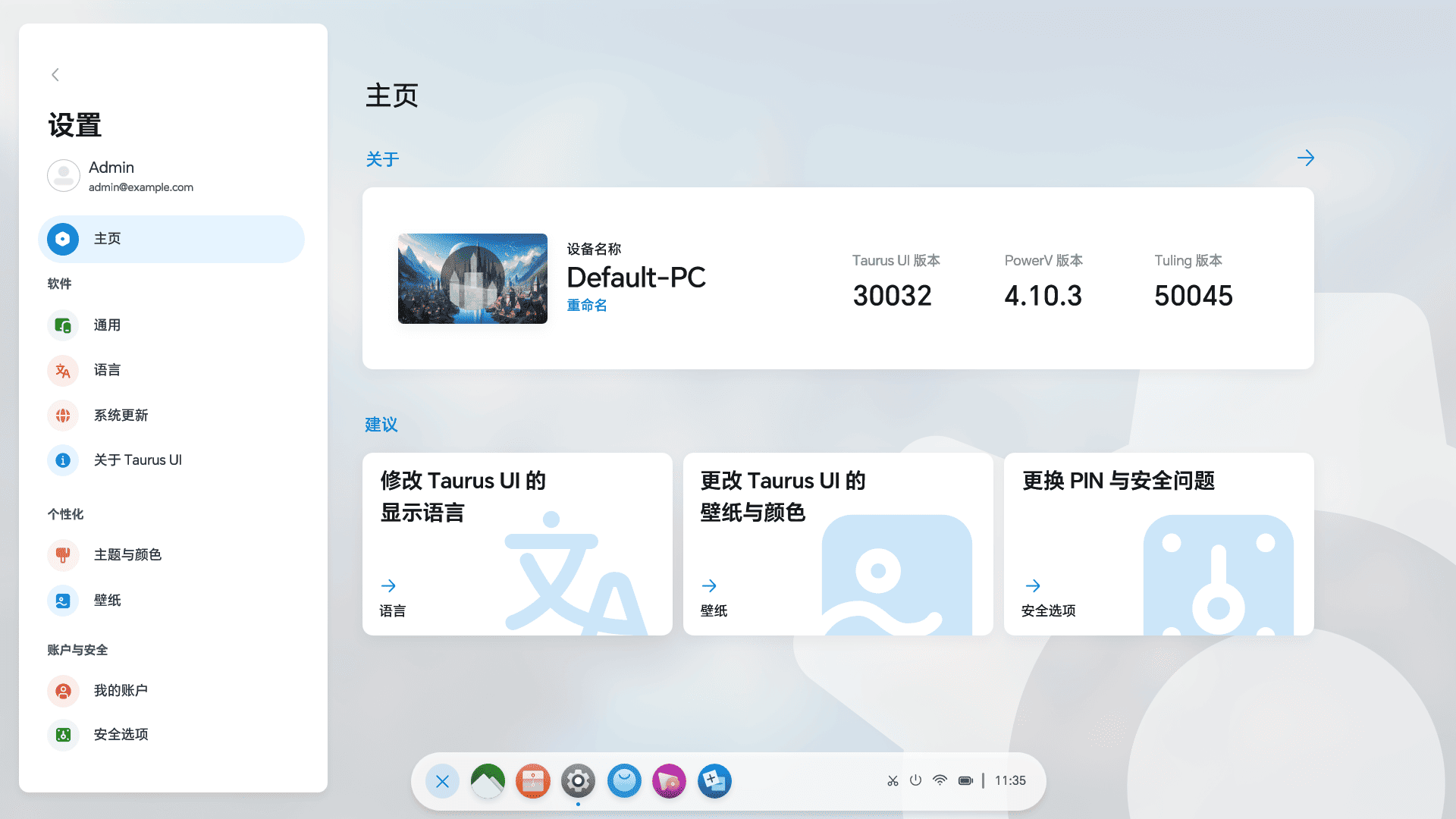
Task: Click the power icon in tray
Action: pyautogui.click(x=915, y=780)
